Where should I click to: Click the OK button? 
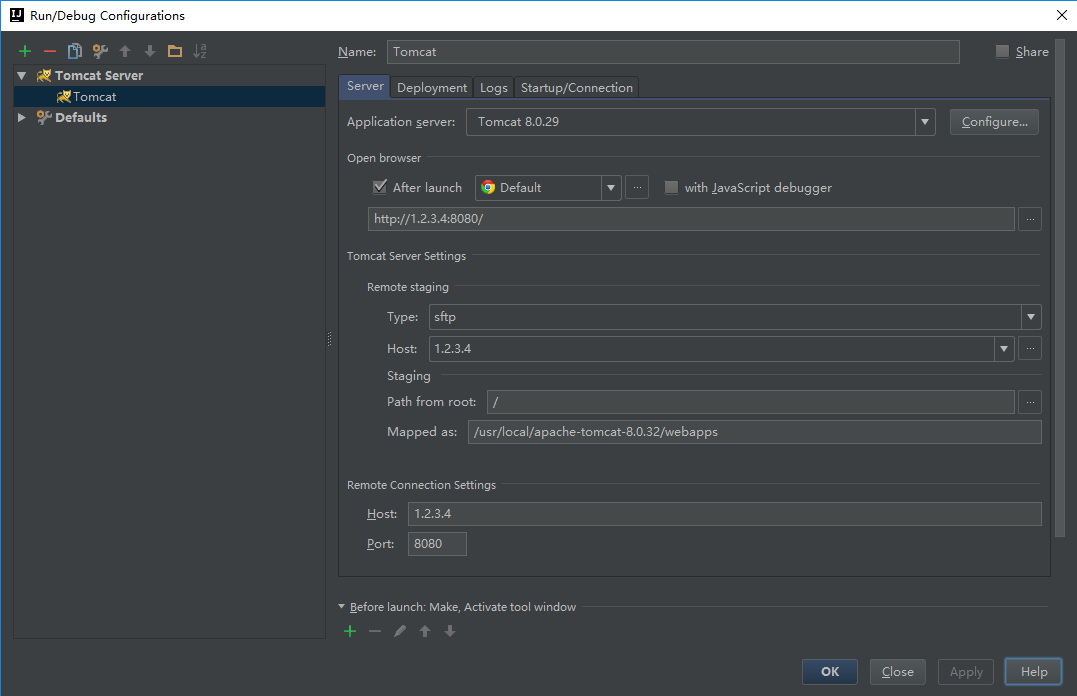tap(830, 672)
